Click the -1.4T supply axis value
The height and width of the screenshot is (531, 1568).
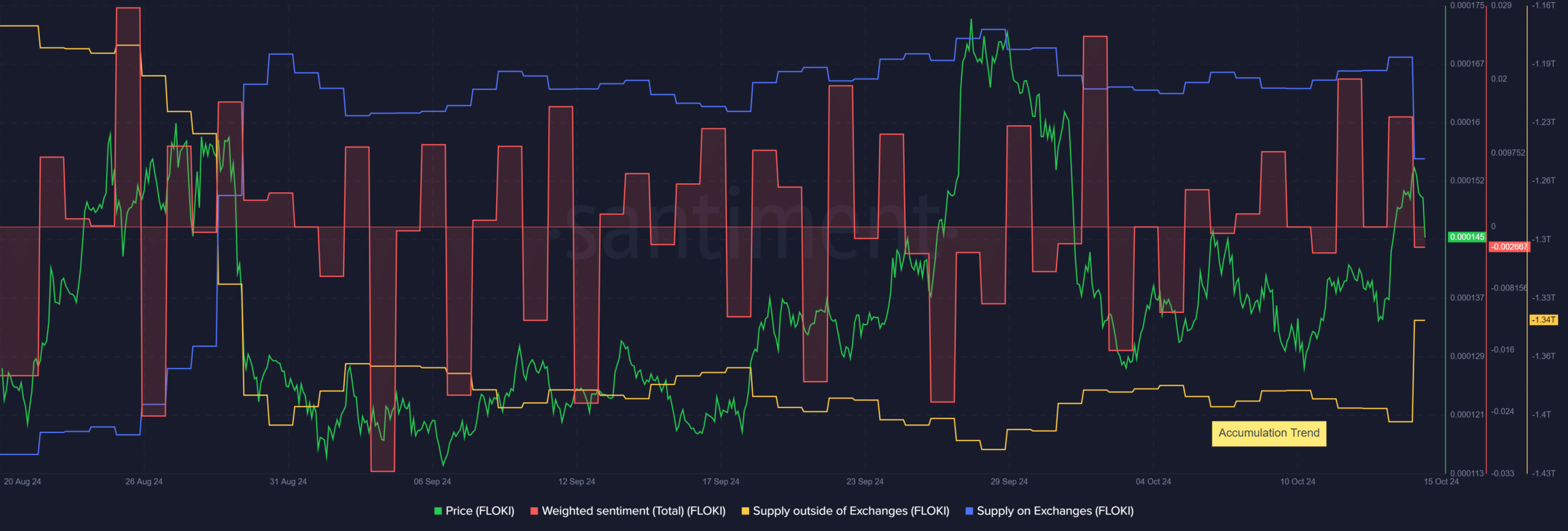(1542, 415)
